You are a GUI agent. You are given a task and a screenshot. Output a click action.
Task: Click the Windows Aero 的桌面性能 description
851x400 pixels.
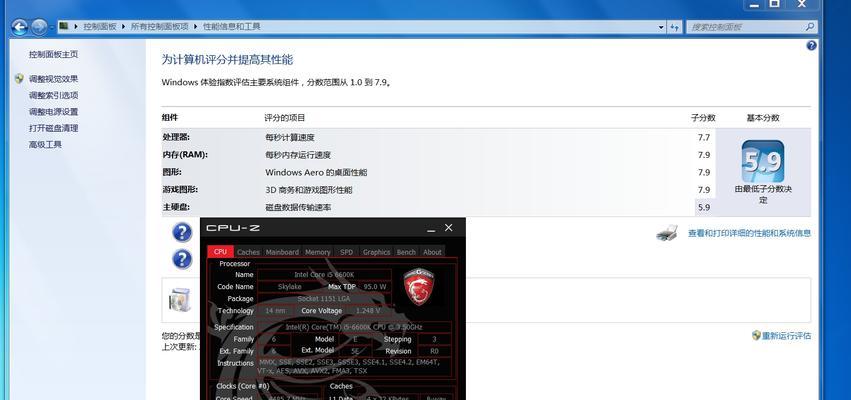point(316,172)
